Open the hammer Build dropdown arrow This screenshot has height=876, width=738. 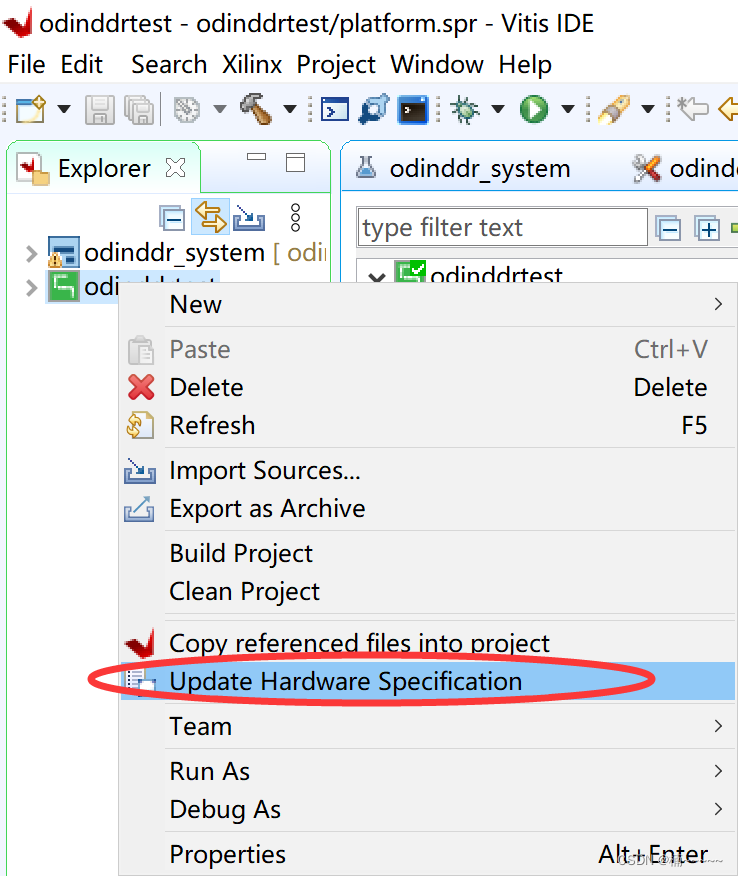pyautogui.click(x=290, y=109)
